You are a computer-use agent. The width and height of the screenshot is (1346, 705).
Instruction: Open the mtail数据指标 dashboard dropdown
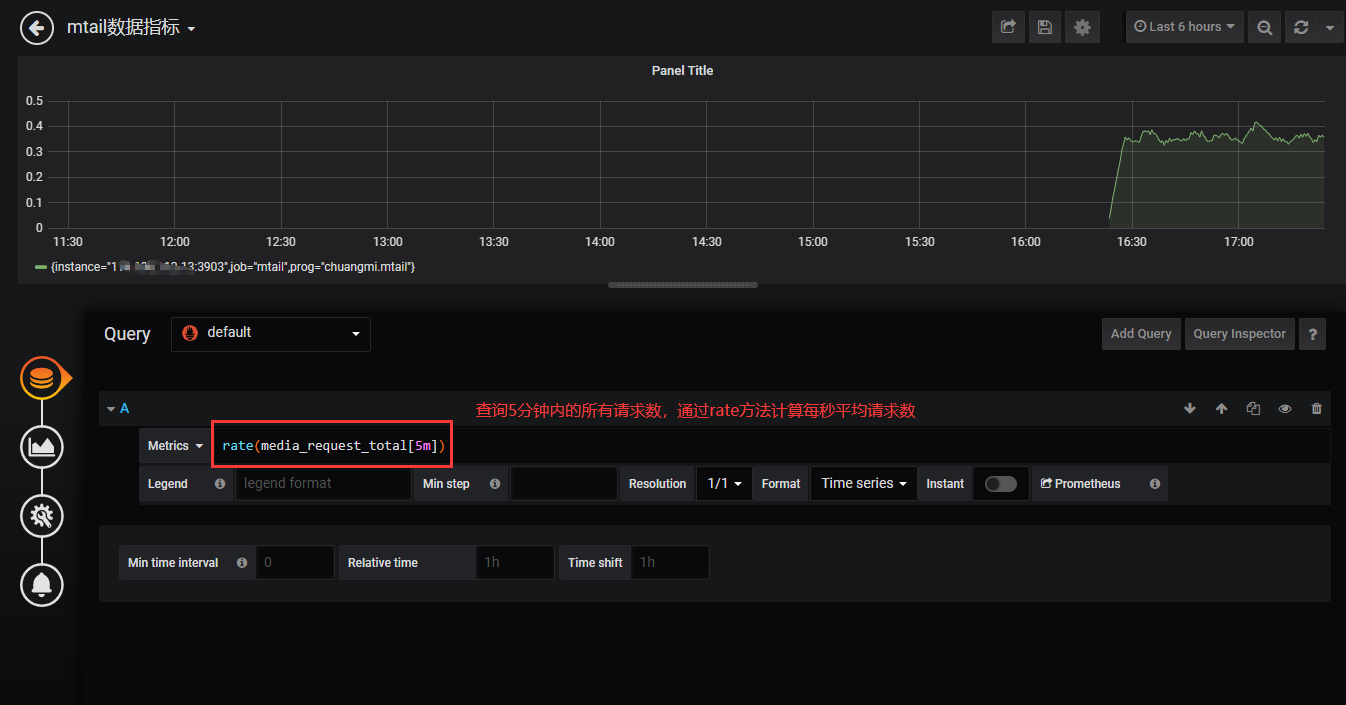click(x=131, y=28)
